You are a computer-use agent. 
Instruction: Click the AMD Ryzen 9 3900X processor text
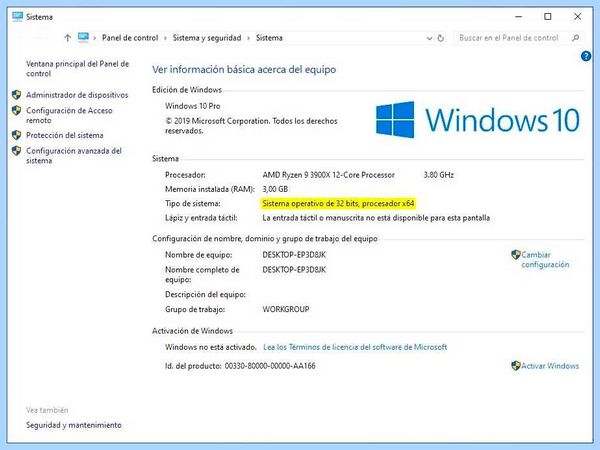point(328,175)
